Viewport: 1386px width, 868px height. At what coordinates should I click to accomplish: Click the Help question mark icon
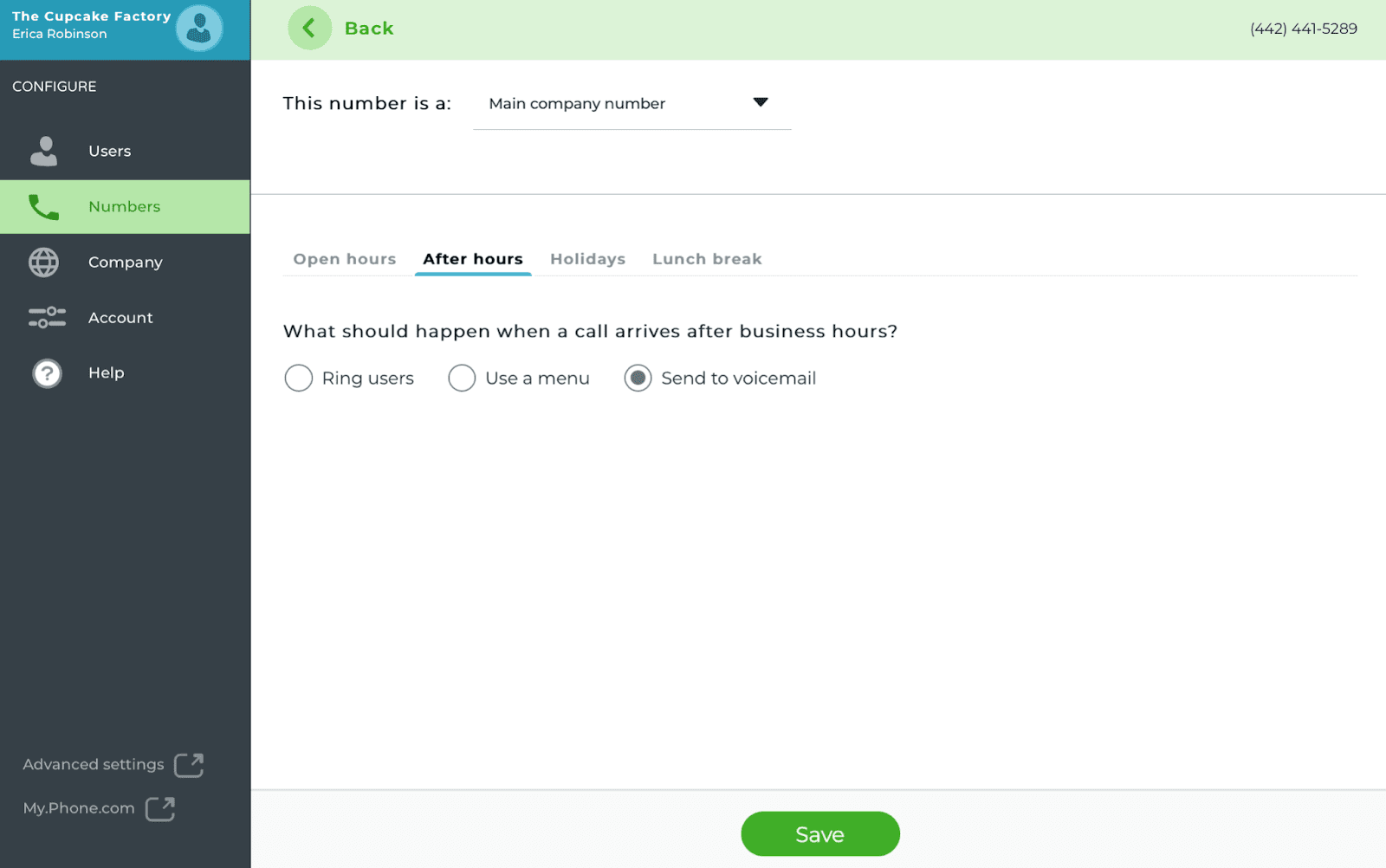(47, 373)
